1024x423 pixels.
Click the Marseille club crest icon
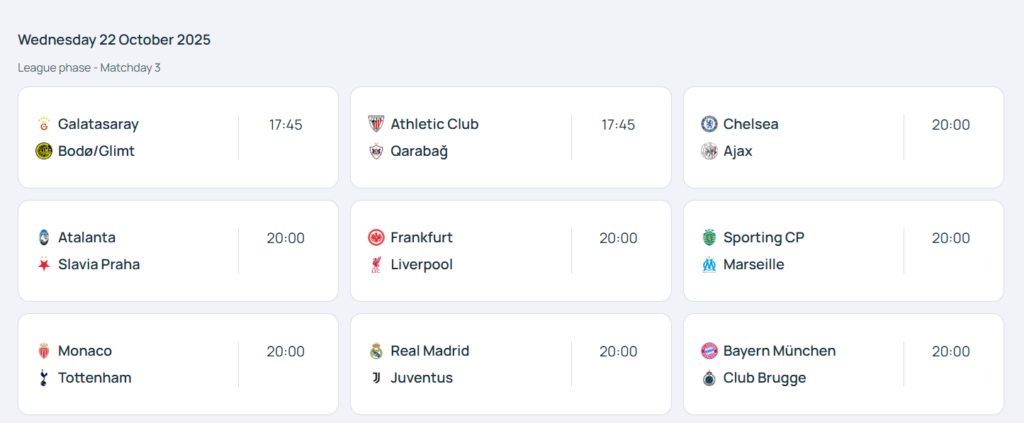[709, 264]
